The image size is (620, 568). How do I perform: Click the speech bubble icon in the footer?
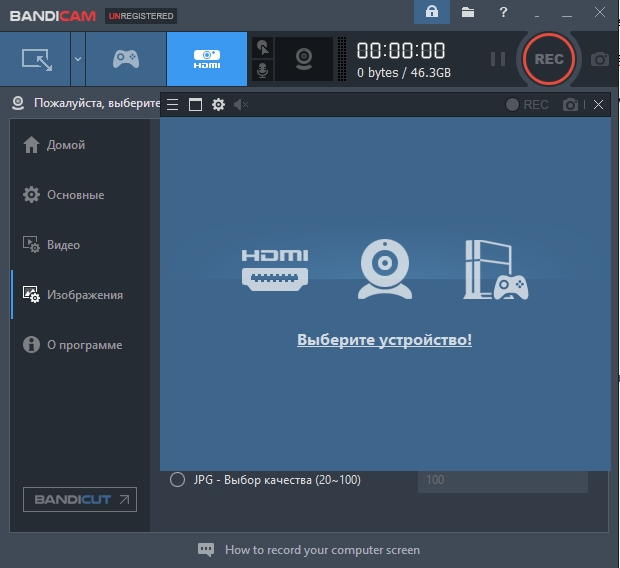pos(206,549)
